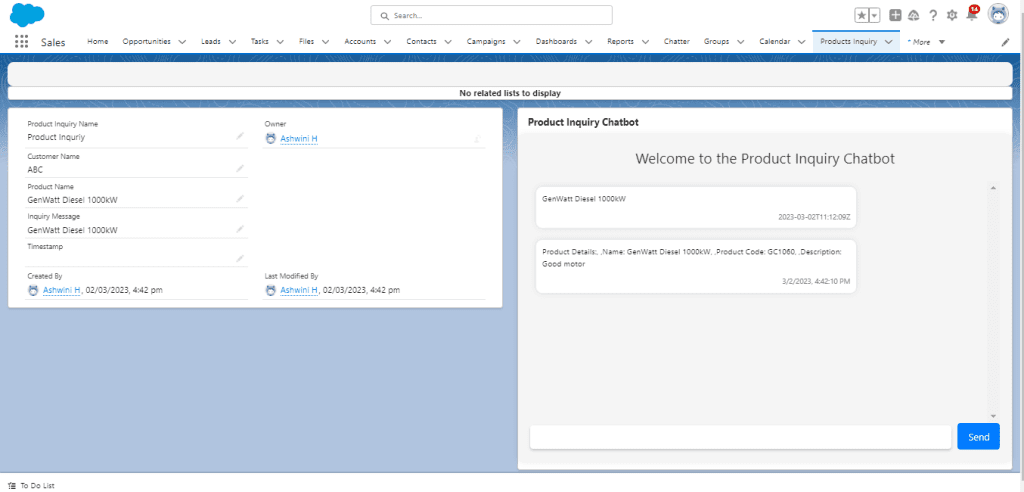Image resolution: width=1024 pixels, height=492 pixels.
Task: Go to the Home tab
Action: click(98, 41)
